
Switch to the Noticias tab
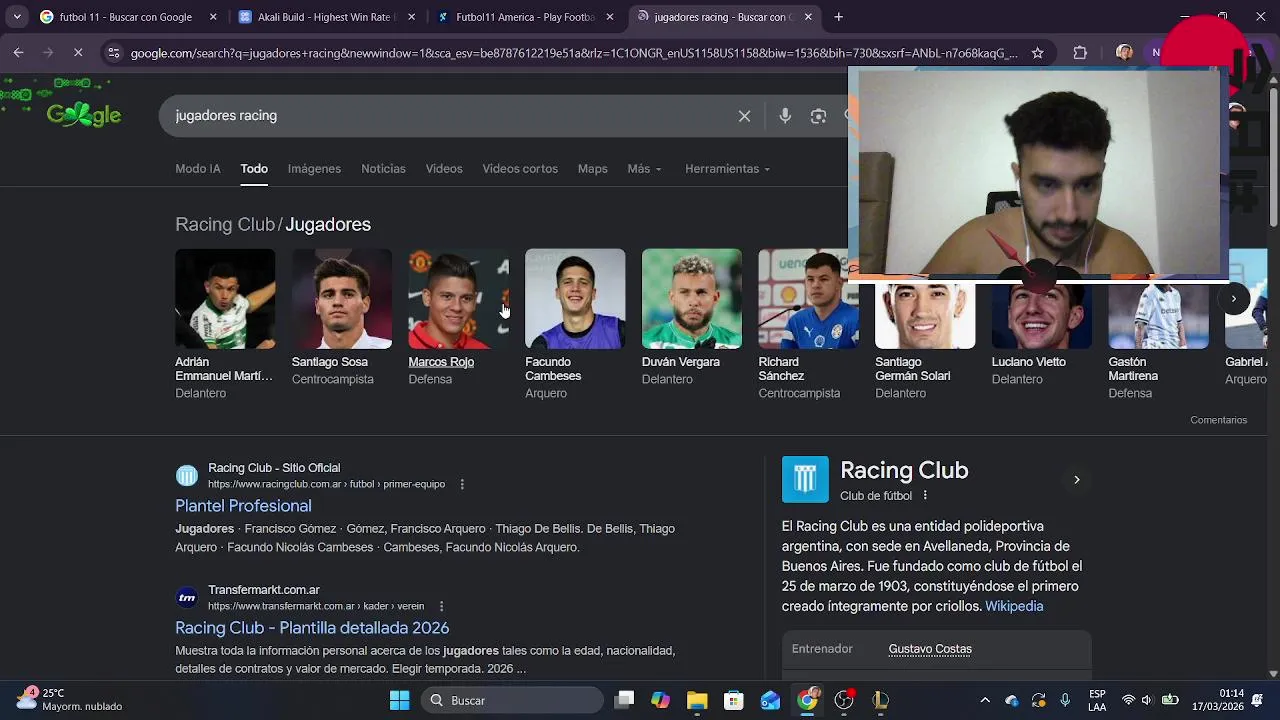click(x=383, y=169)
